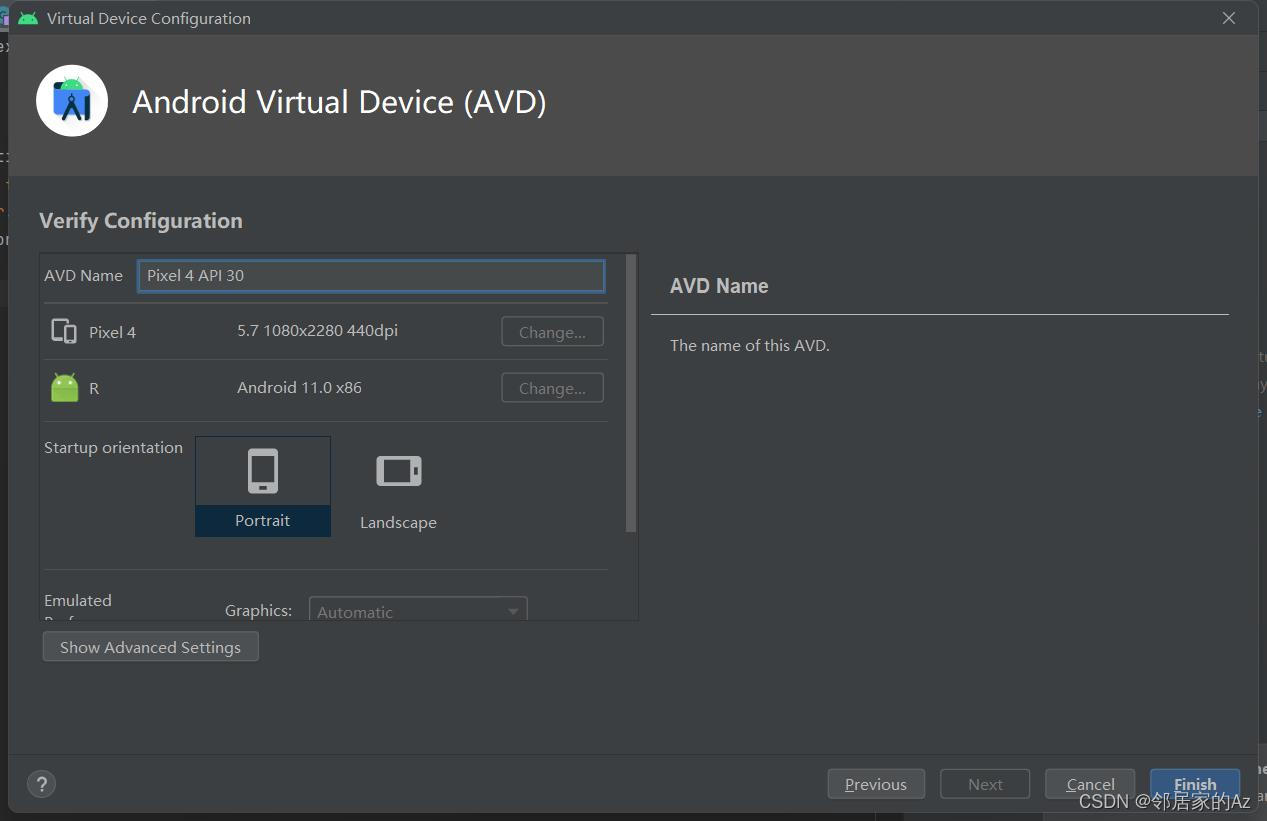Change the Android 11.0 x86 system image
1267x821 pixels.
552,388
